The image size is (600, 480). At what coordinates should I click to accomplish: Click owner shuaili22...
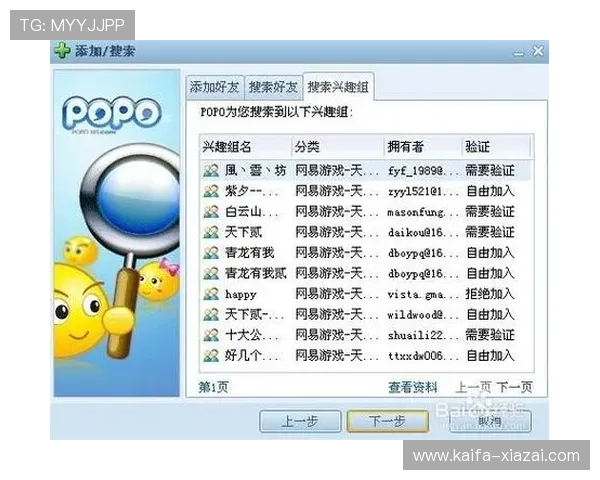coord(423,335)
